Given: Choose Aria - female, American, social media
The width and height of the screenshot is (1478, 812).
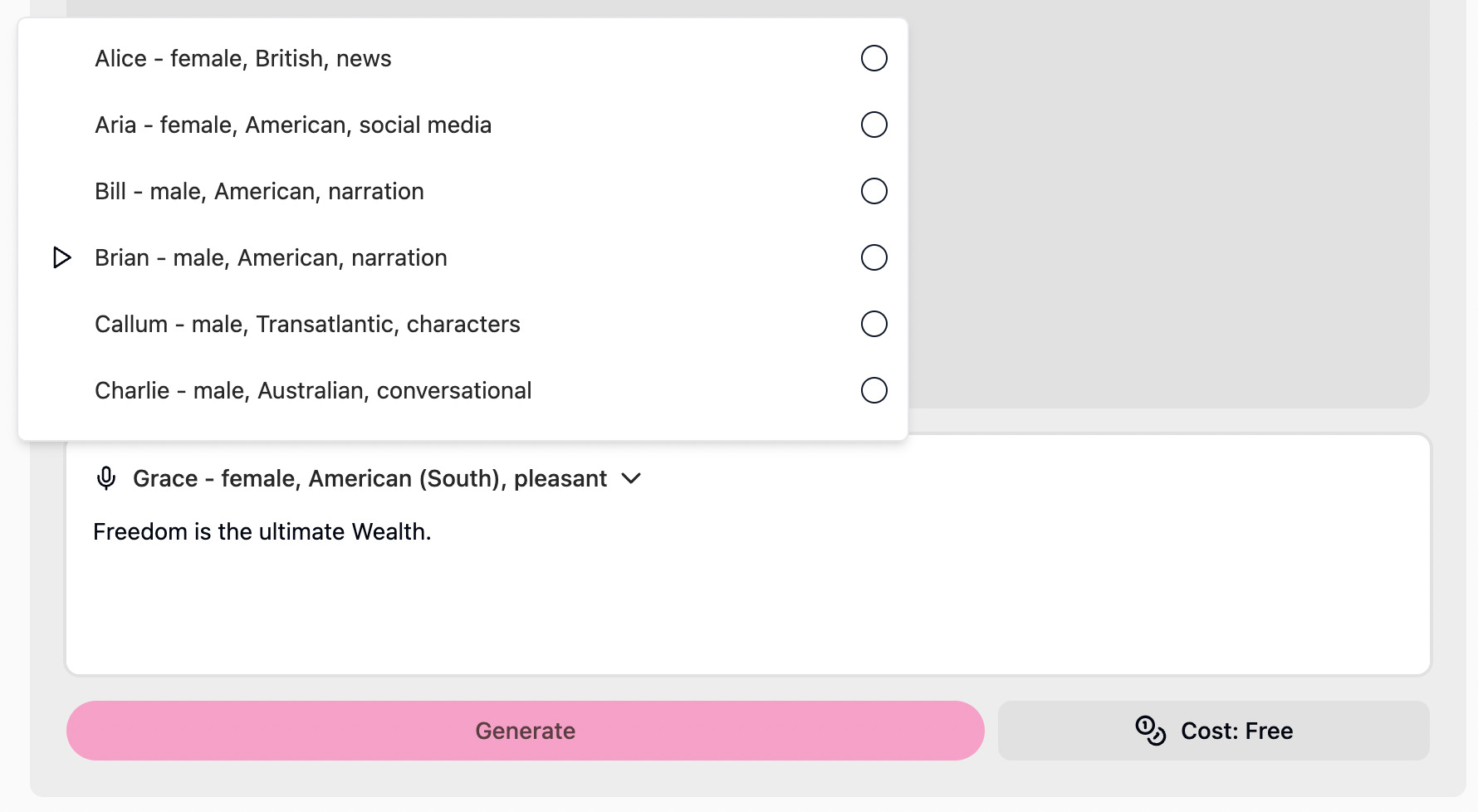Looking at the screenshot, I should pos(462,125).
